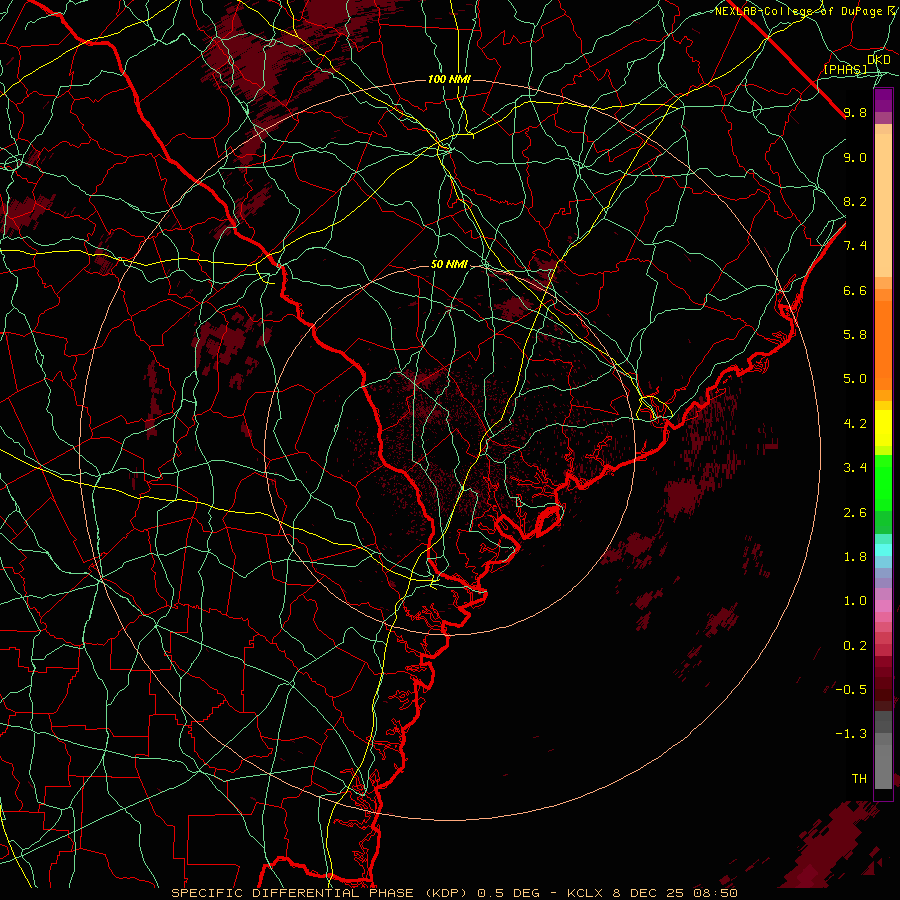Image resolution: width=900 pixels, height=900 pixels.
Task: Click the -0.5 value on the color scale
Action: [x=851, y=689]
